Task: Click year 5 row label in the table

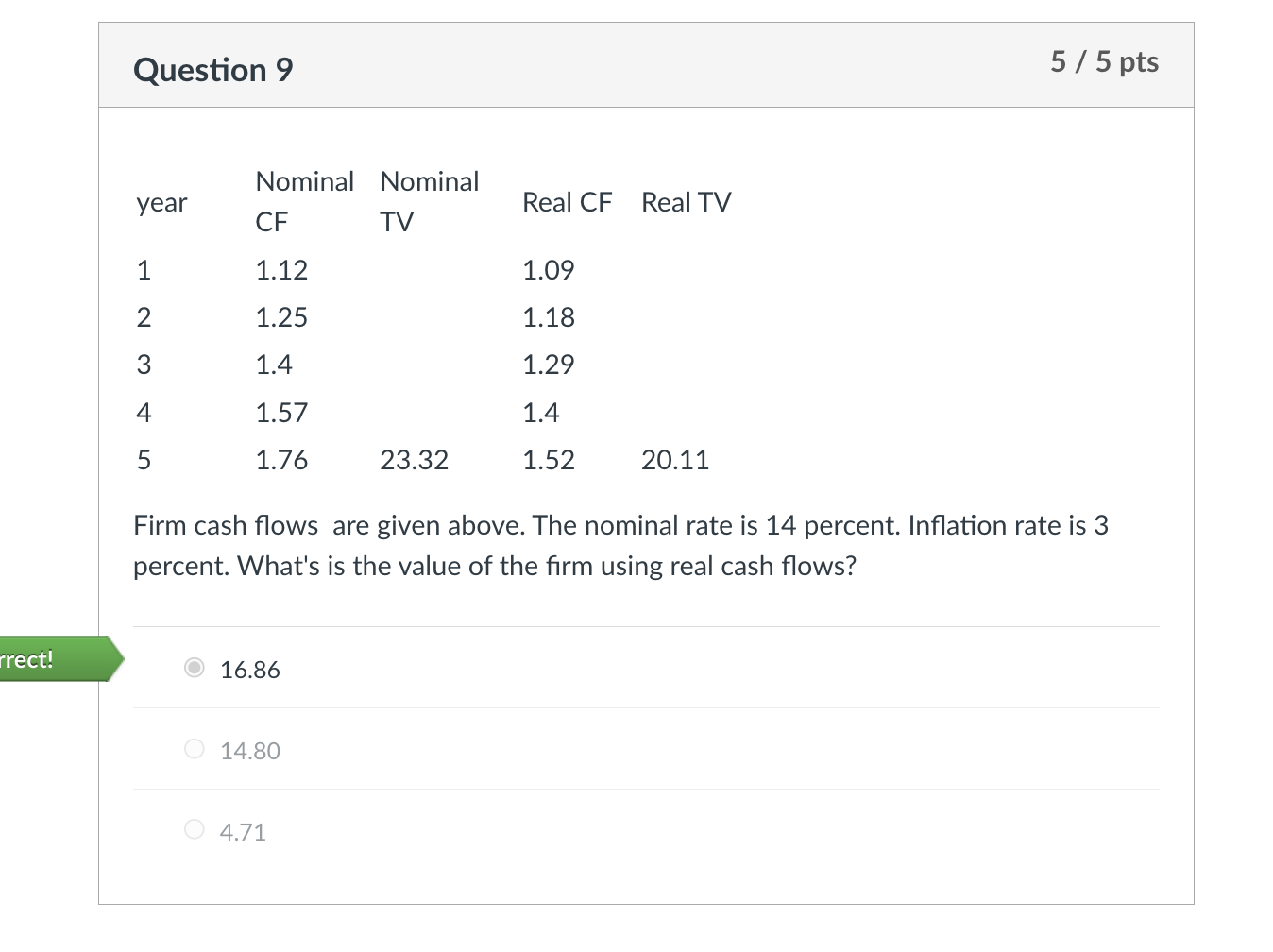Action: 144,460
